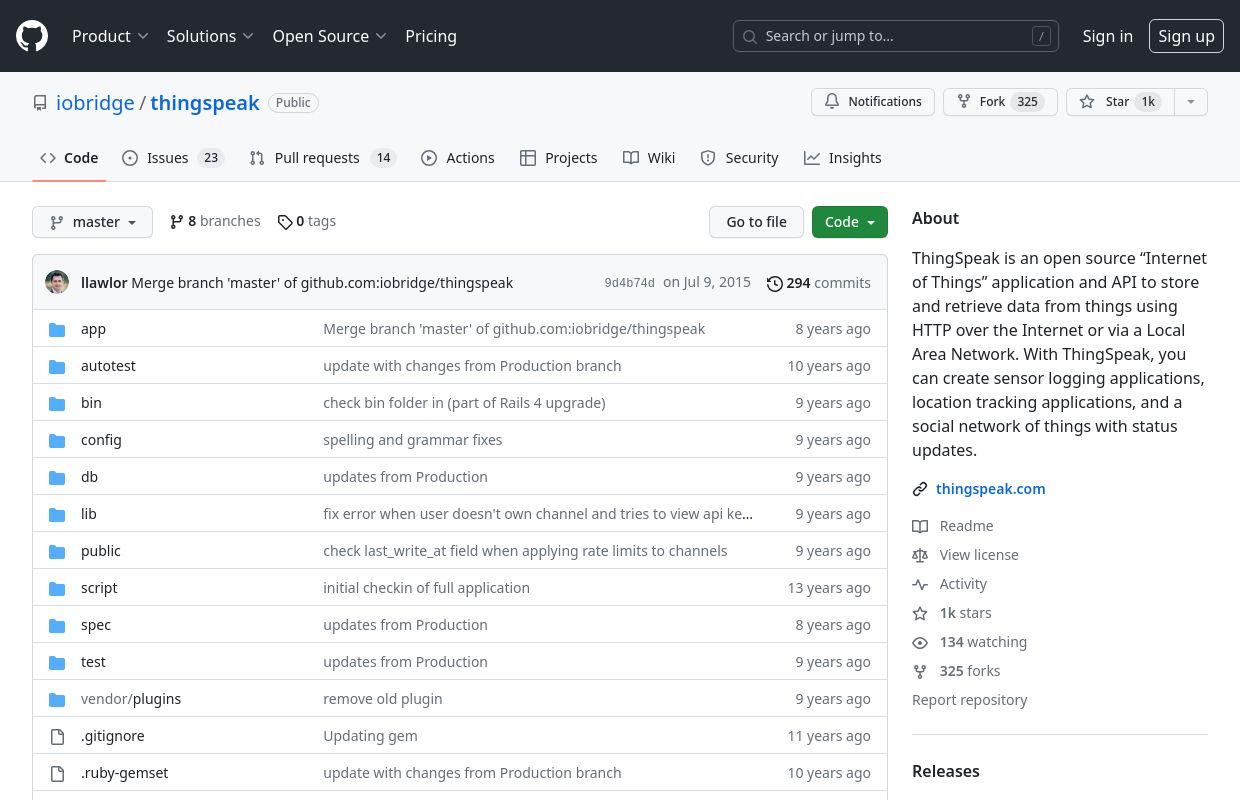Focus the Search or jump to field
This screenshot has height=800, width=1240.
point(896,36)
